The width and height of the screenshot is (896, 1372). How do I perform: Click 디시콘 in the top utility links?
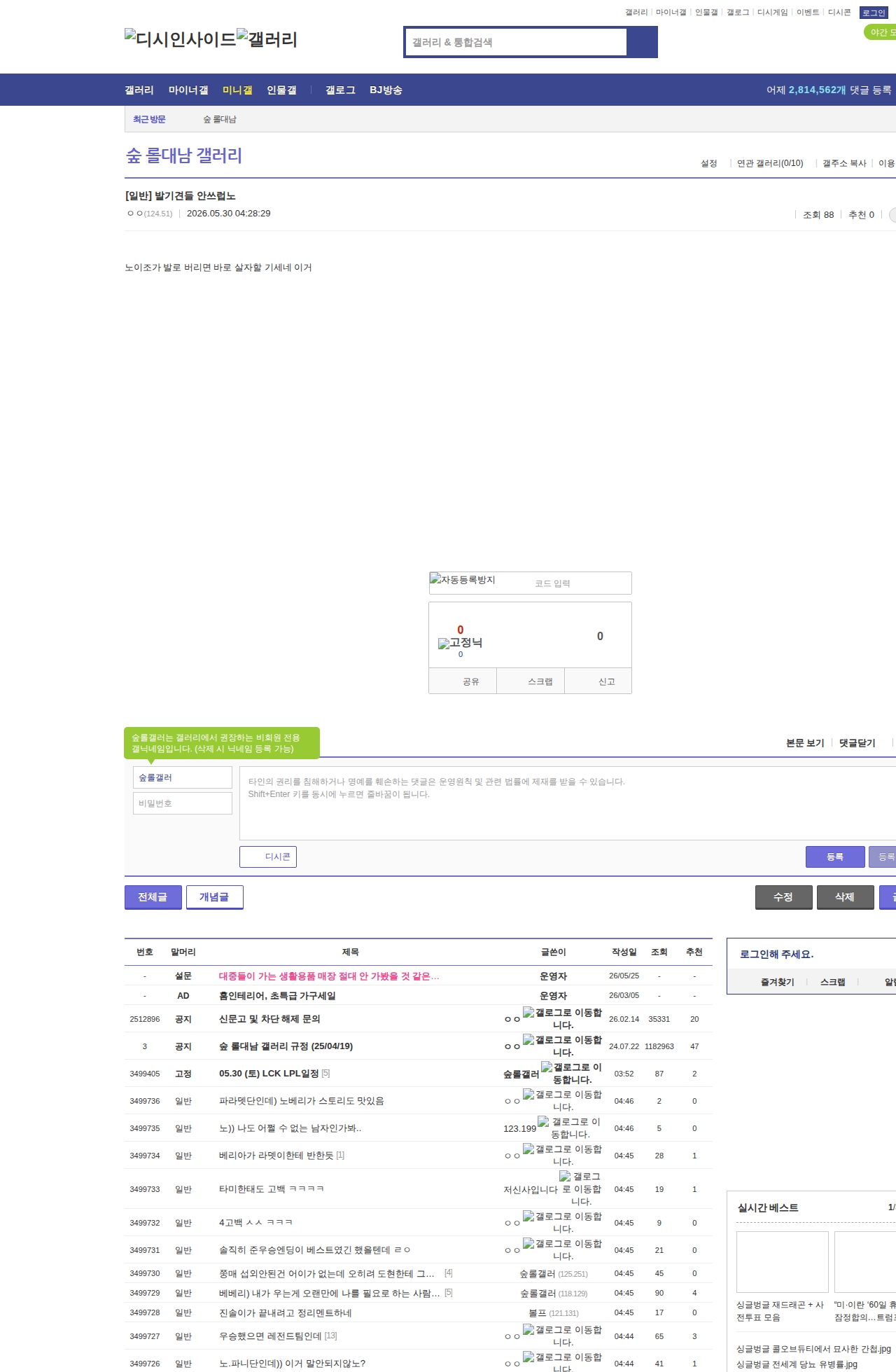point(839,13)
